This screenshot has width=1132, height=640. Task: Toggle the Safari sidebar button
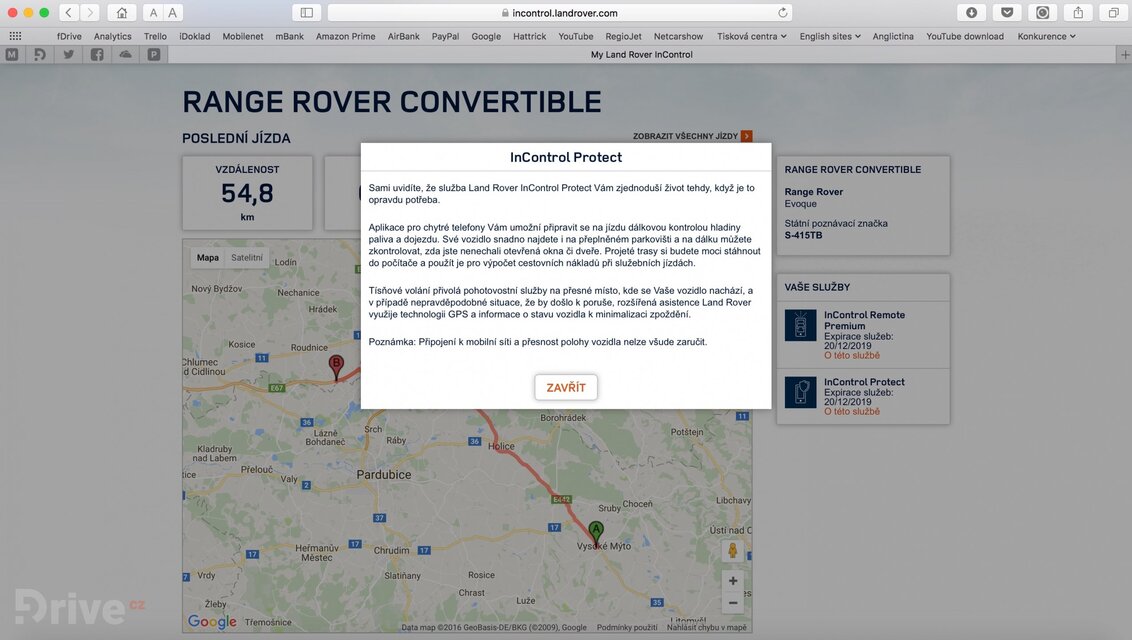coord(307,13)
